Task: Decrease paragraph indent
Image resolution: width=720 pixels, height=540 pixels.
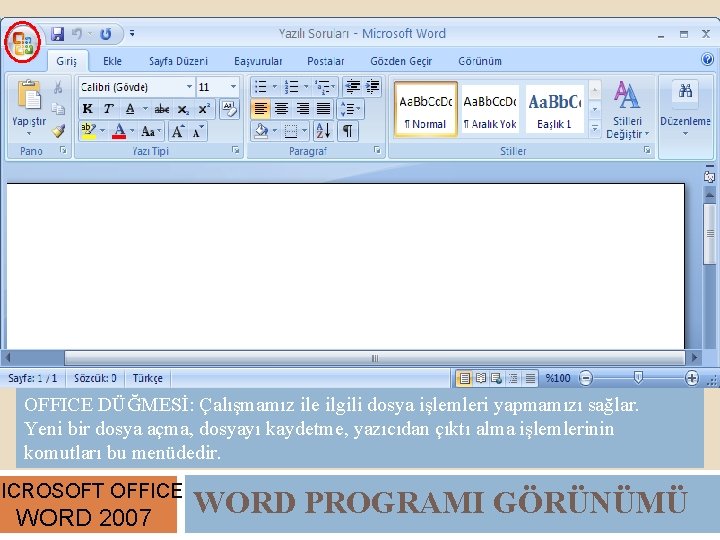Action: (x=352, y=86)
